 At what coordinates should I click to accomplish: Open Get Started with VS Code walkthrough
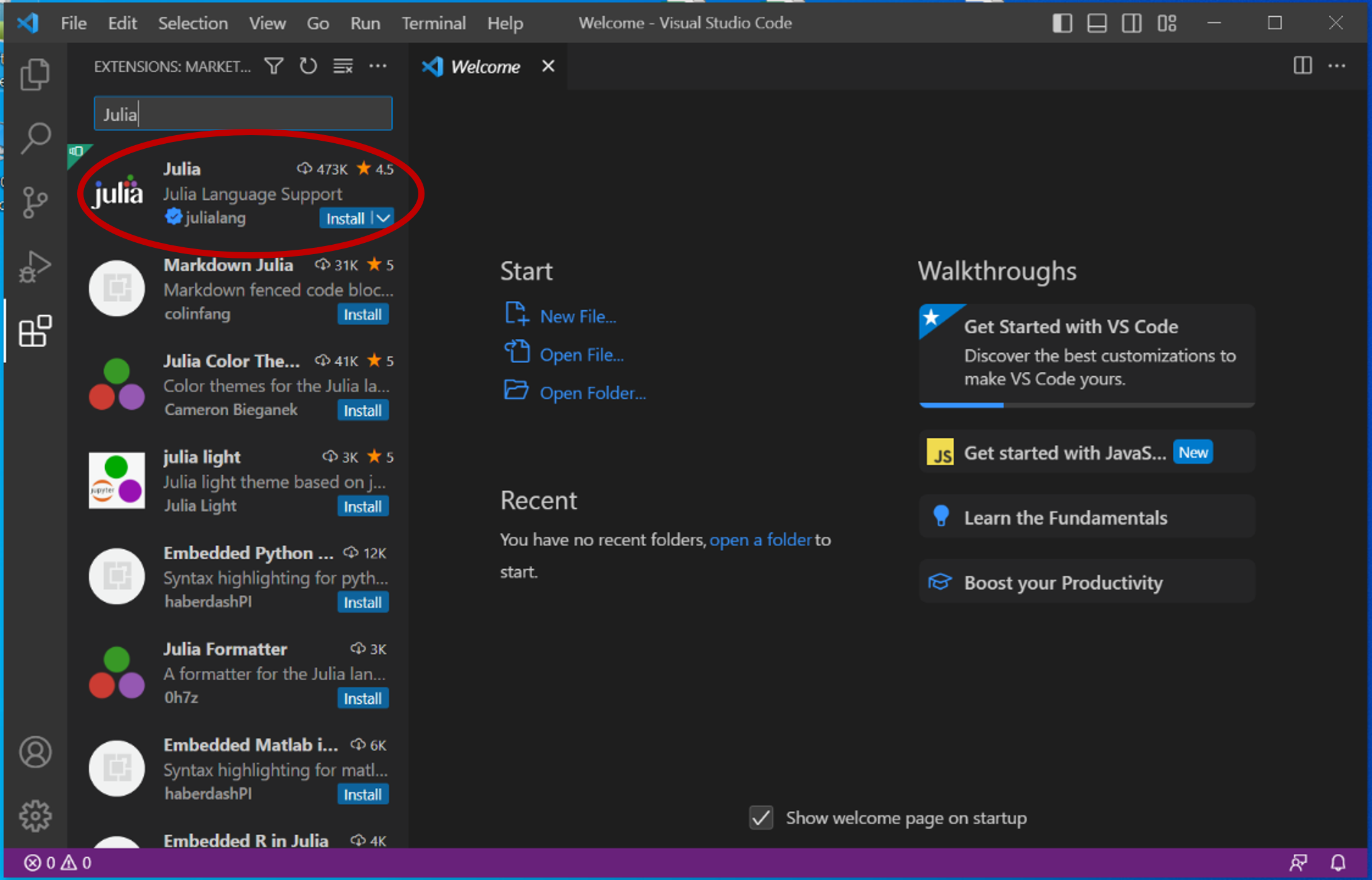click(x=1087, y=355)
